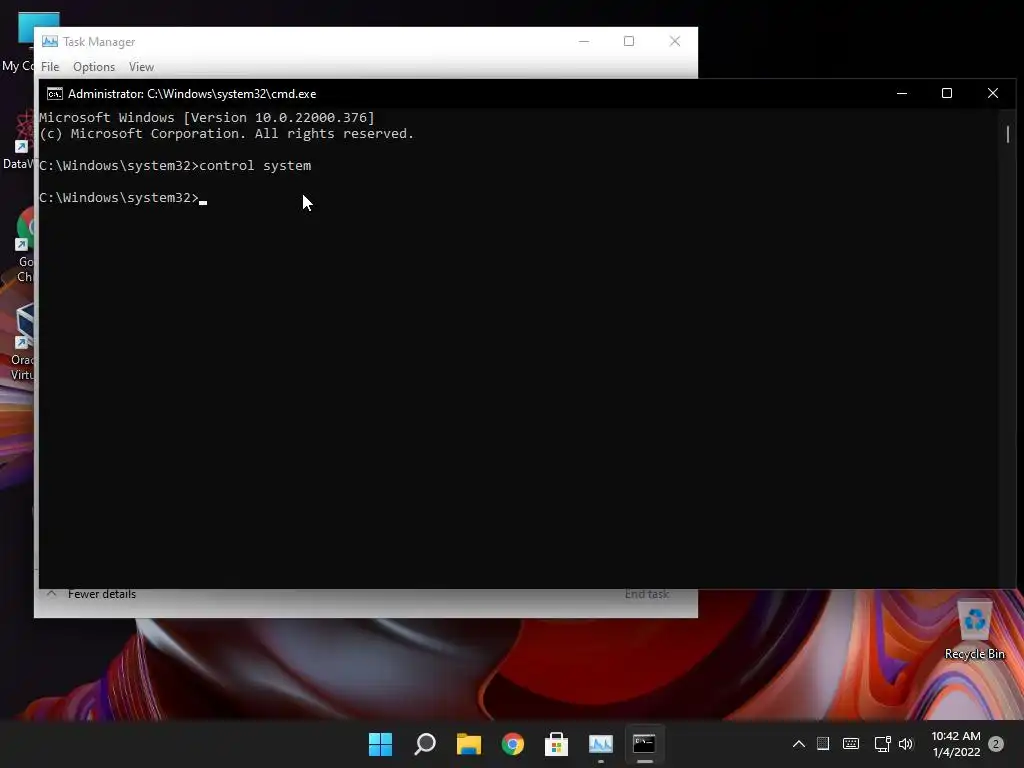Maximize the Command Prompt window
The width and height of the screenshot is (1024, 768).
(x=947, y=93)
